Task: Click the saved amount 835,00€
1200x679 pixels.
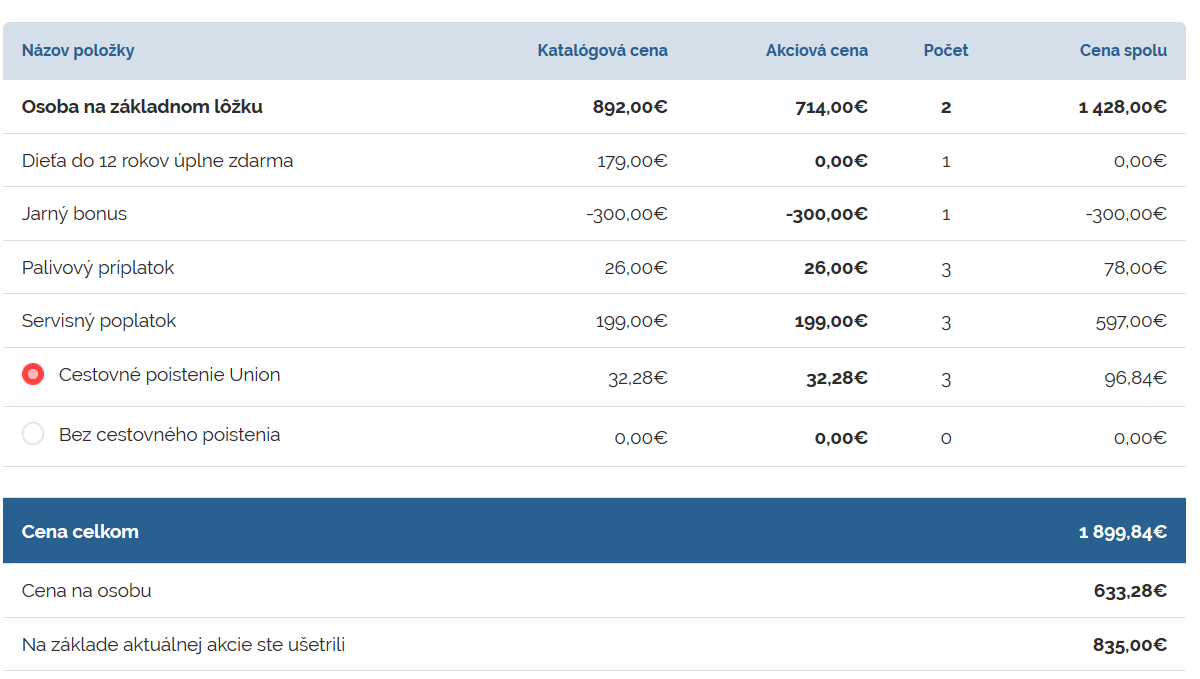Action: pyautogui.click(x=1129, y=645)
